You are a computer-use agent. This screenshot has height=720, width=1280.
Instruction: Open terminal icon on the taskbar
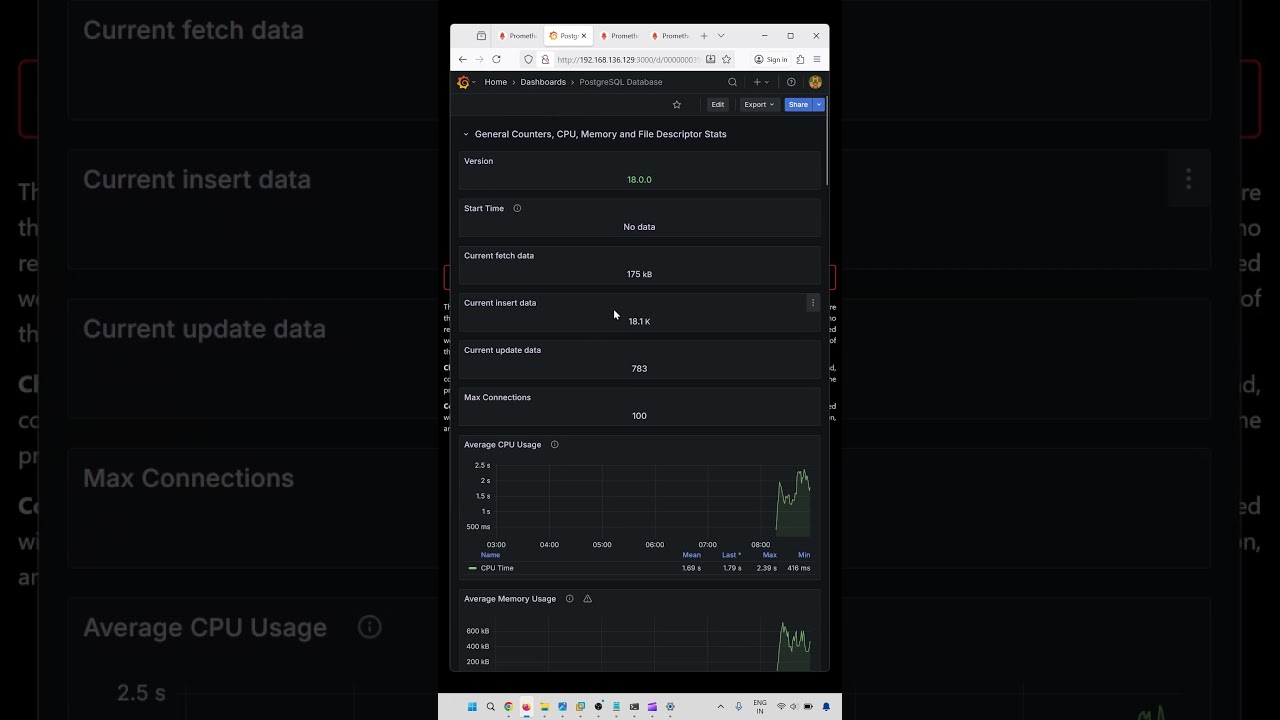tap(634, 707)
